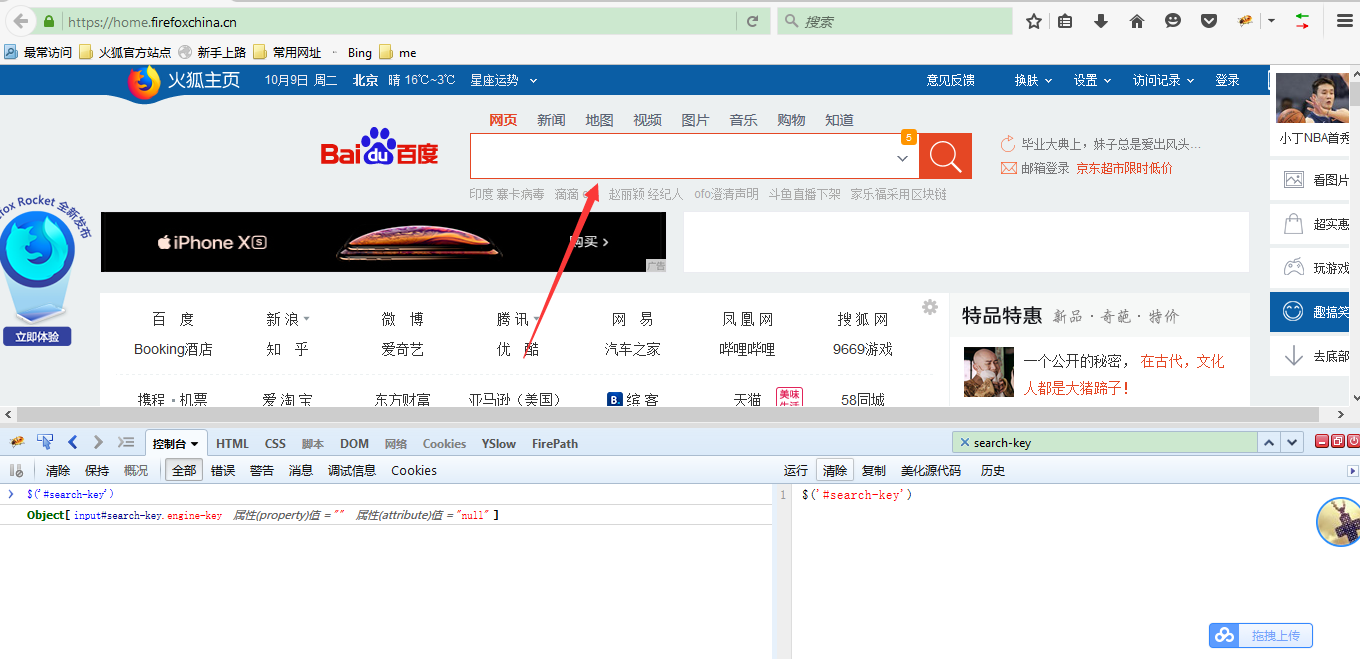Switch to the HTML tab in Firebug
Viewport: 1360px width, 659px height.
click(232, 443)
